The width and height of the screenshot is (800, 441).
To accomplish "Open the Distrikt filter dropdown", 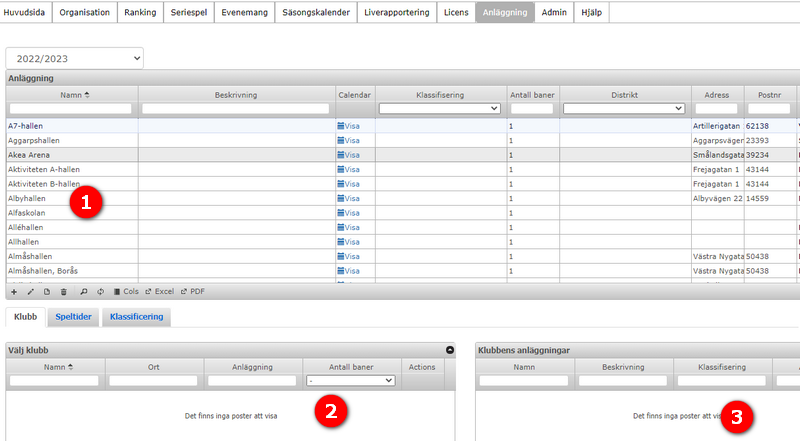I will point(623,108).
